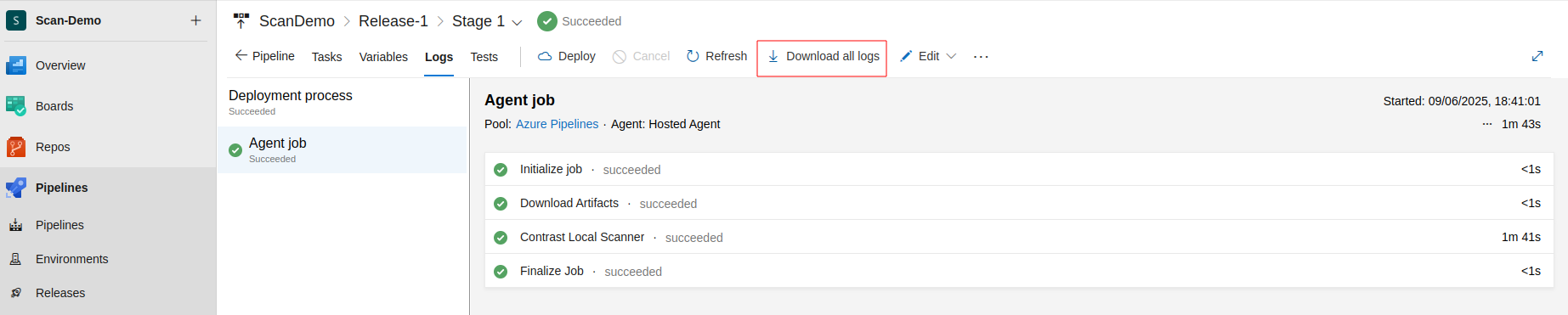Click the Started date and time text
The height and width of the screenshot is (315, 1568).
tap(1462, 101)
